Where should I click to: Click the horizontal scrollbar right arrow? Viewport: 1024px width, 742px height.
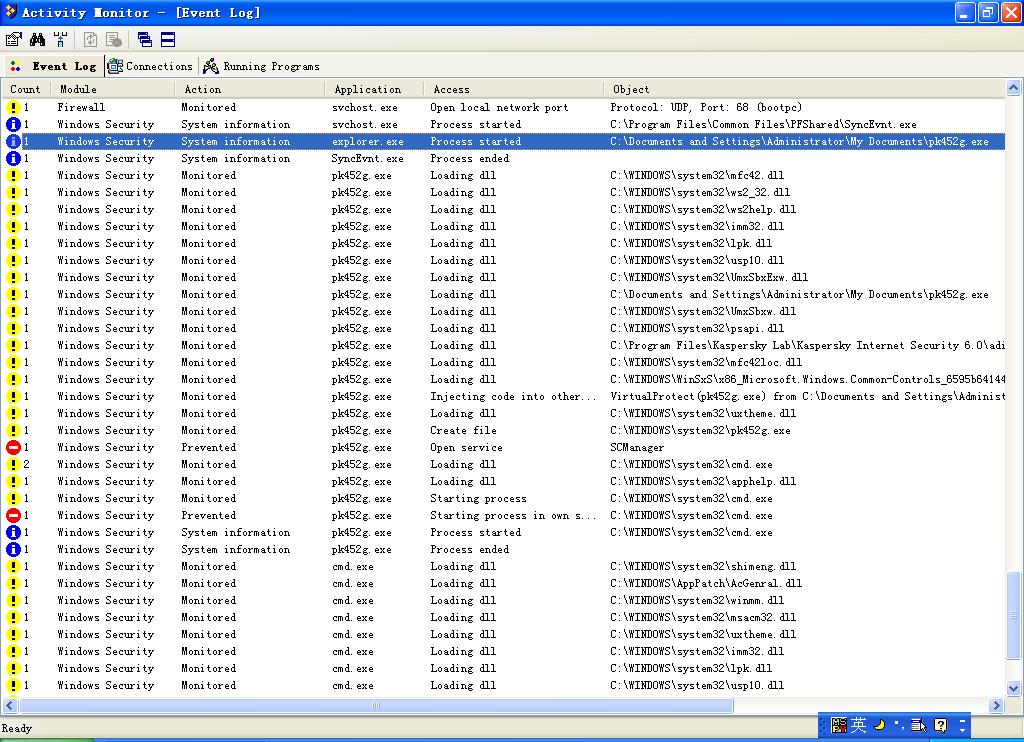click(x=995, y=705)
